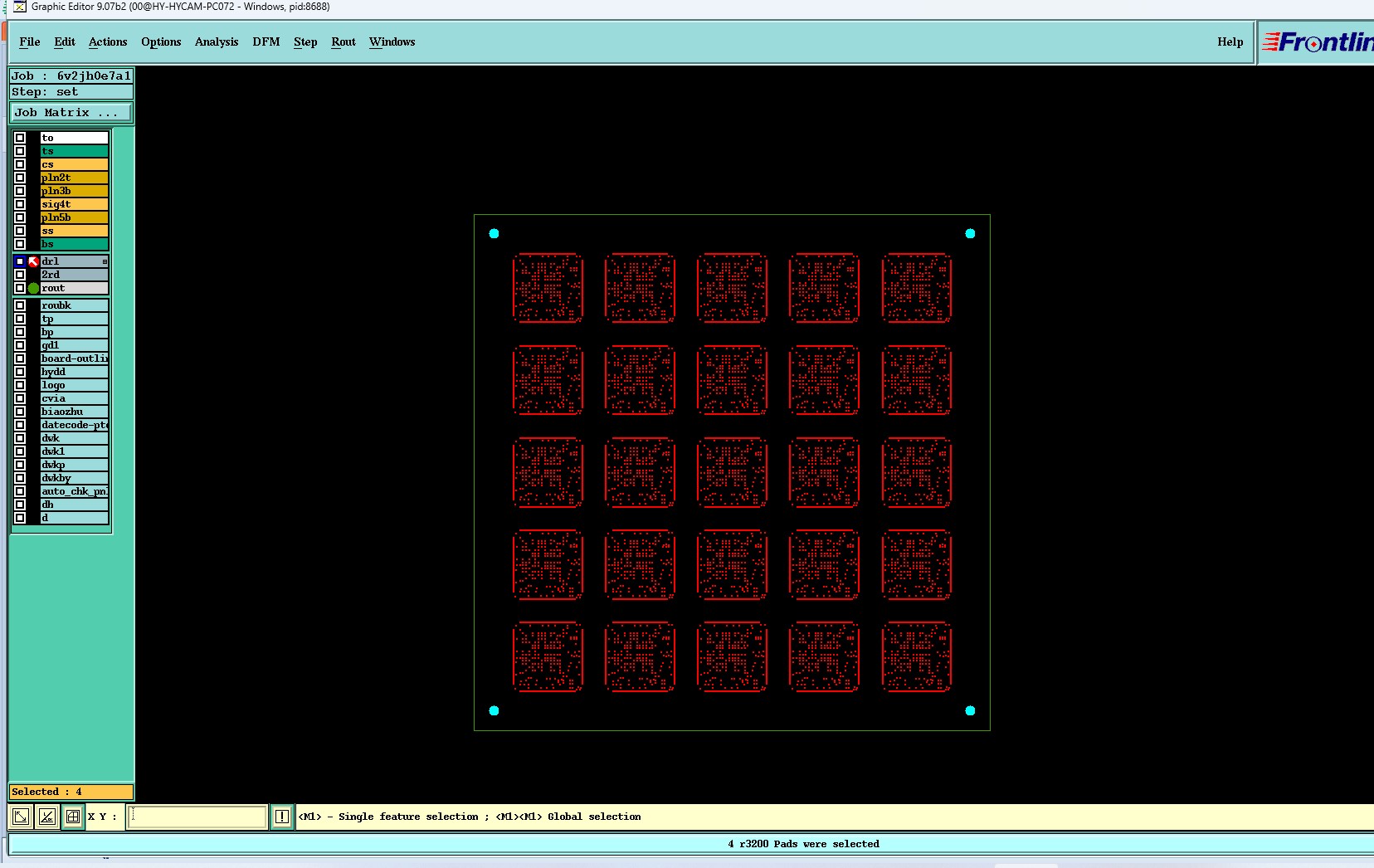Click the Frontline logo
This screenshot has height=868, width=1374.
pyautogui.click(x=1318, y=42)
